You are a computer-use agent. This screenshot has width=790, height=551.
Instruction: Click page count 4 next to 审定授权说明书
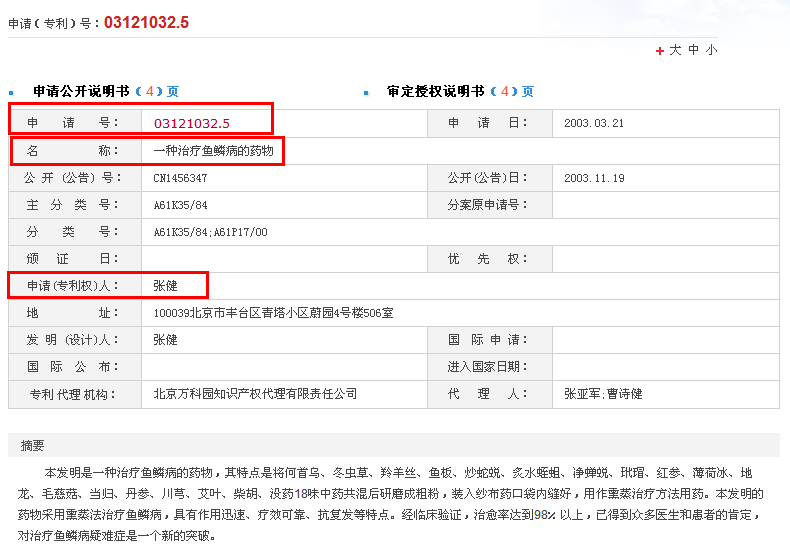[x=504, y=91]
